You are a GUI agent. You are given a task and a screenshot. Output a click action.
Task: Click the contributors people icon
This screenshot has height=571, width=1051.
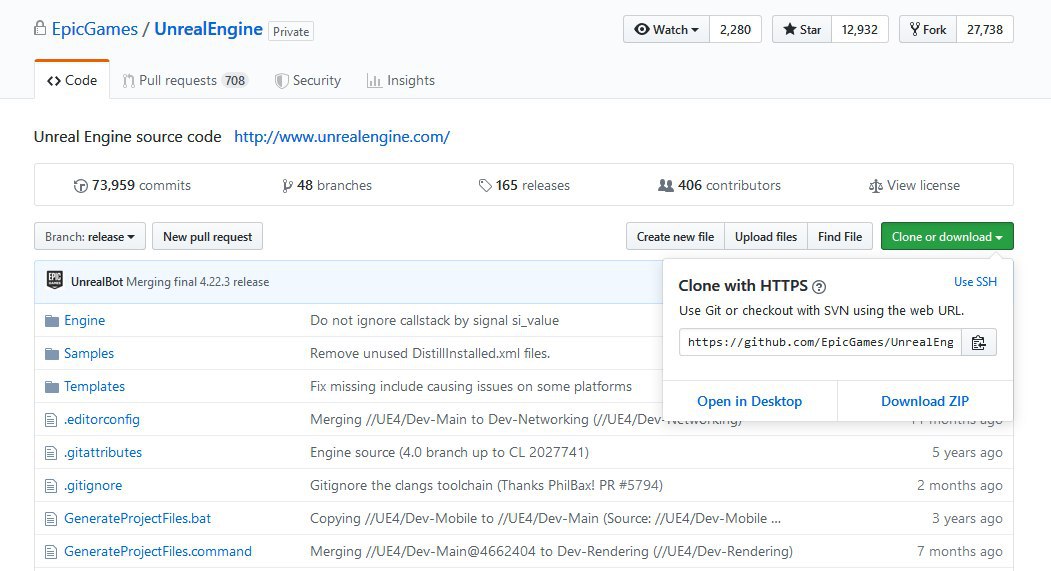(666, 185)
